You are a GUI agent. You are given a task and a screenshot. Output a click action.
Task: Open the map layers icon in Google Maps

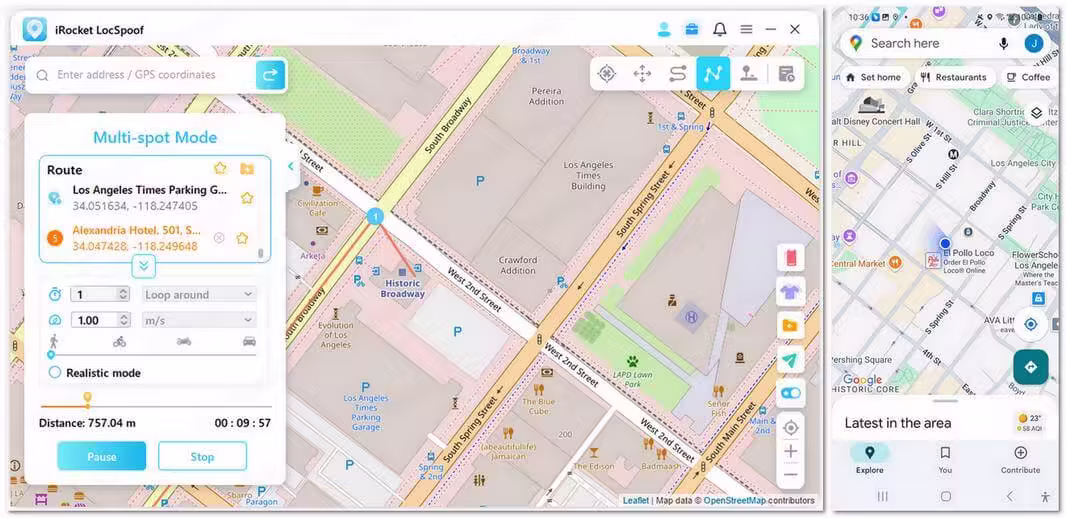(1036, 113)
